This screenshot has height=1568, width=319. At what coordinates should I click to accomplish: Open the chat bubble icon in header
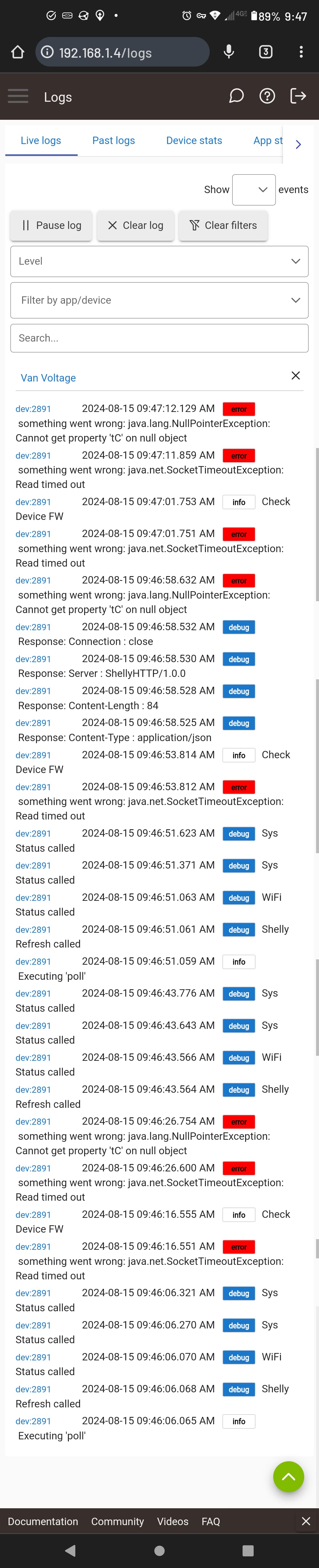click(236, 96)
